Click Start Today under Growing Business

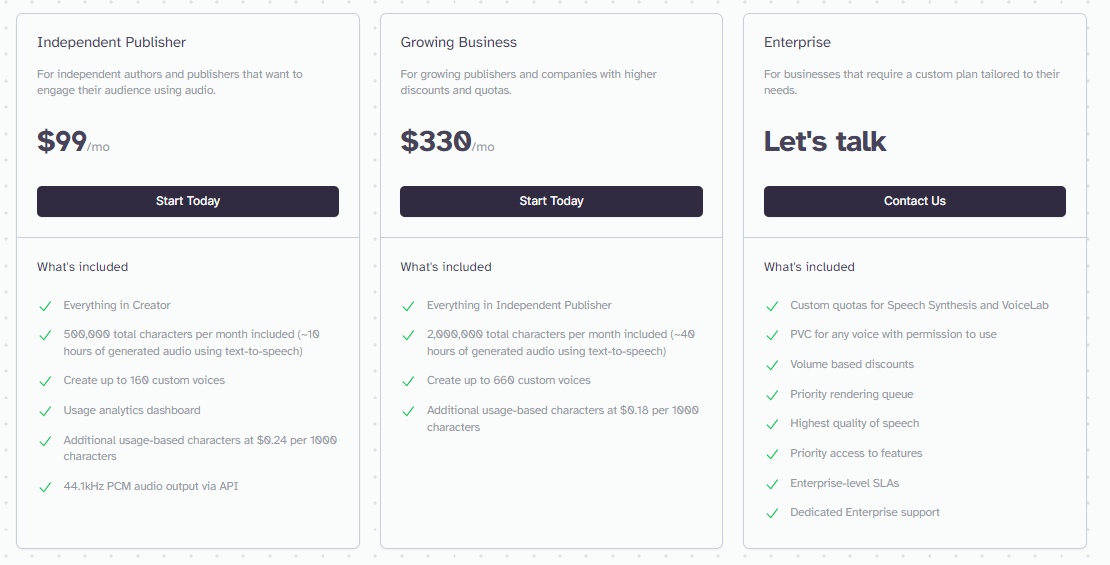551,201
